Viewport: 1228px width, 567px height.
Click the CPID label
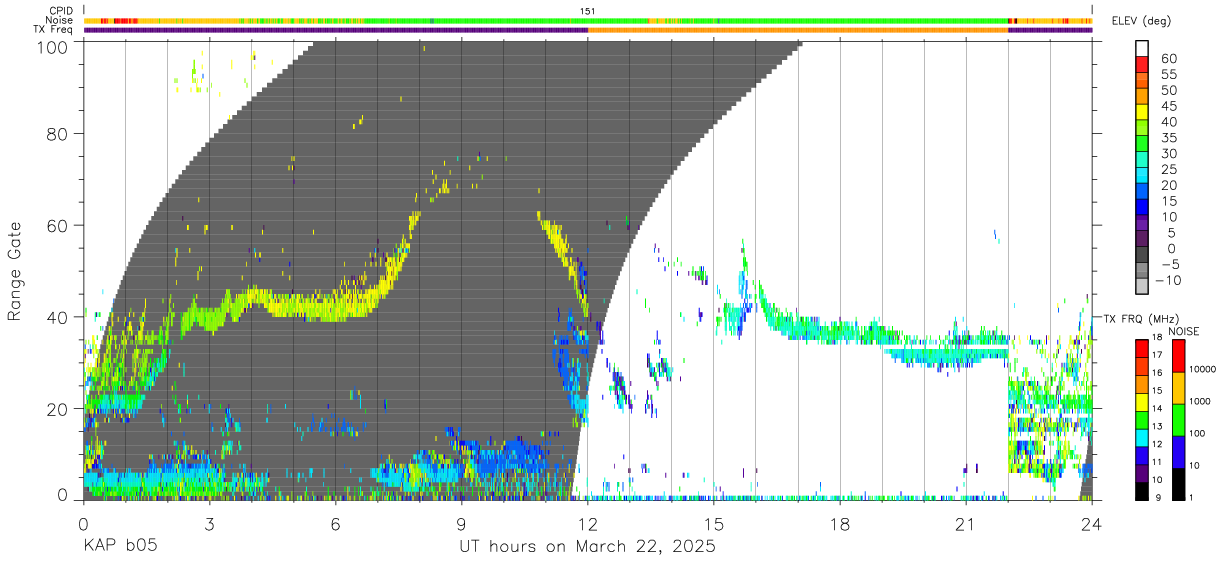[x=60, y=11]
